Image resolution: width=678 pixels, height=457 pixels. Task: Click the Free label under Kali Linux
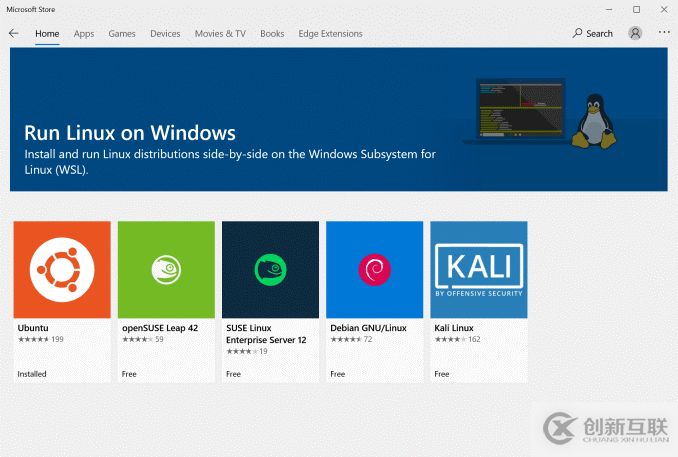click(441, 374)
